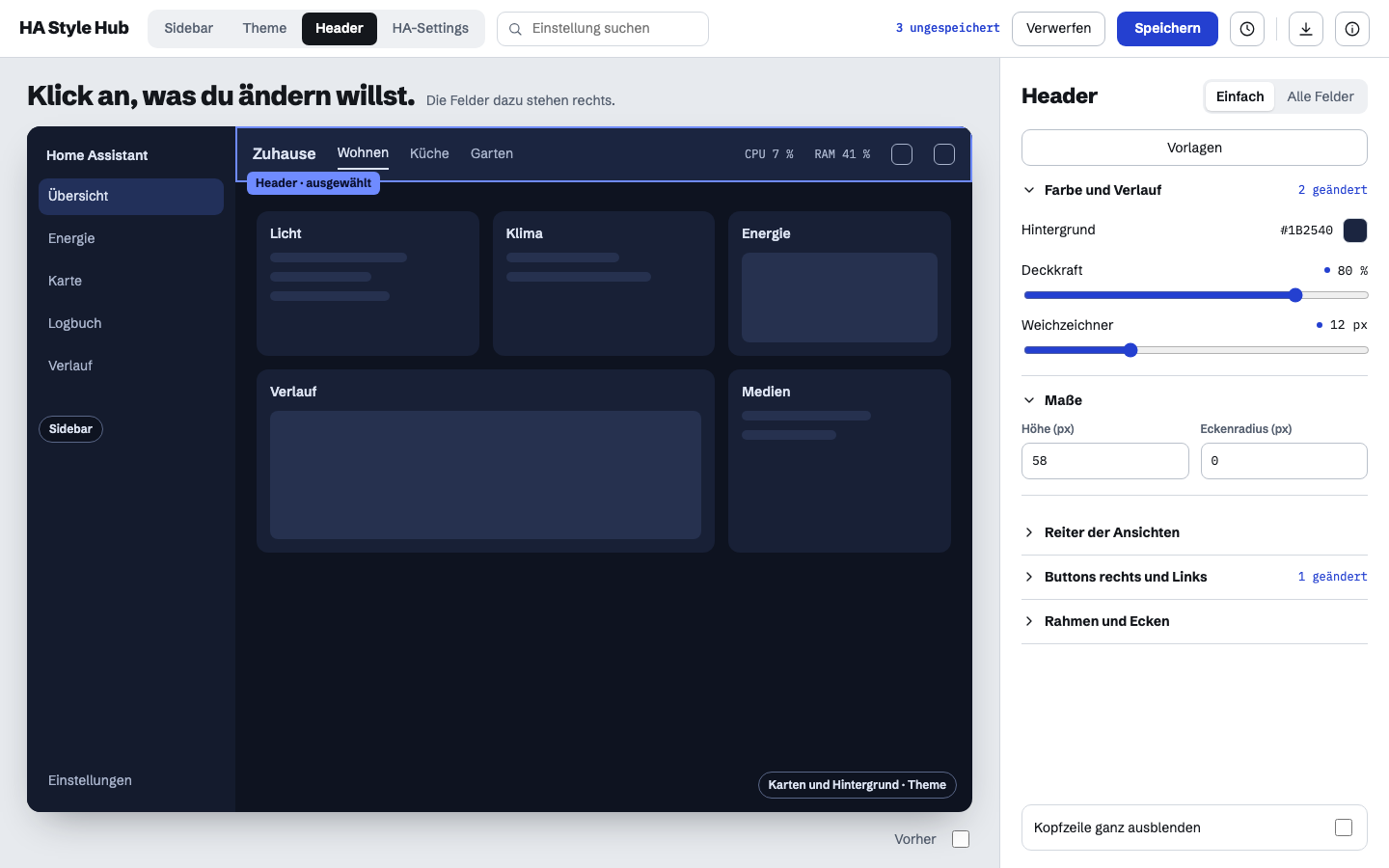Select the Wohnen view tab in preview
Viewport: 1389px width, 868px height.
click(363, 153)
